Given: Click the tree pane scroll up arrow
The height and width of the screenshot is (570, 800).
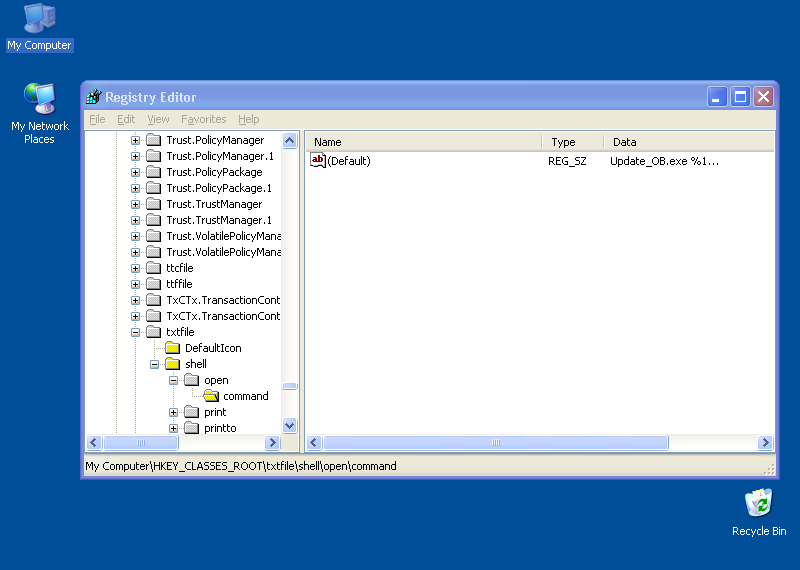Looking at the screenshot, I should (x=289, y=140).
